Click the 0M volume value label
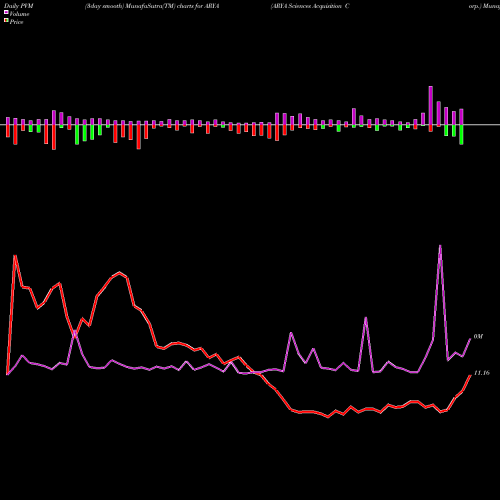This screenshot has height=500, width=500. click(478, 337)
